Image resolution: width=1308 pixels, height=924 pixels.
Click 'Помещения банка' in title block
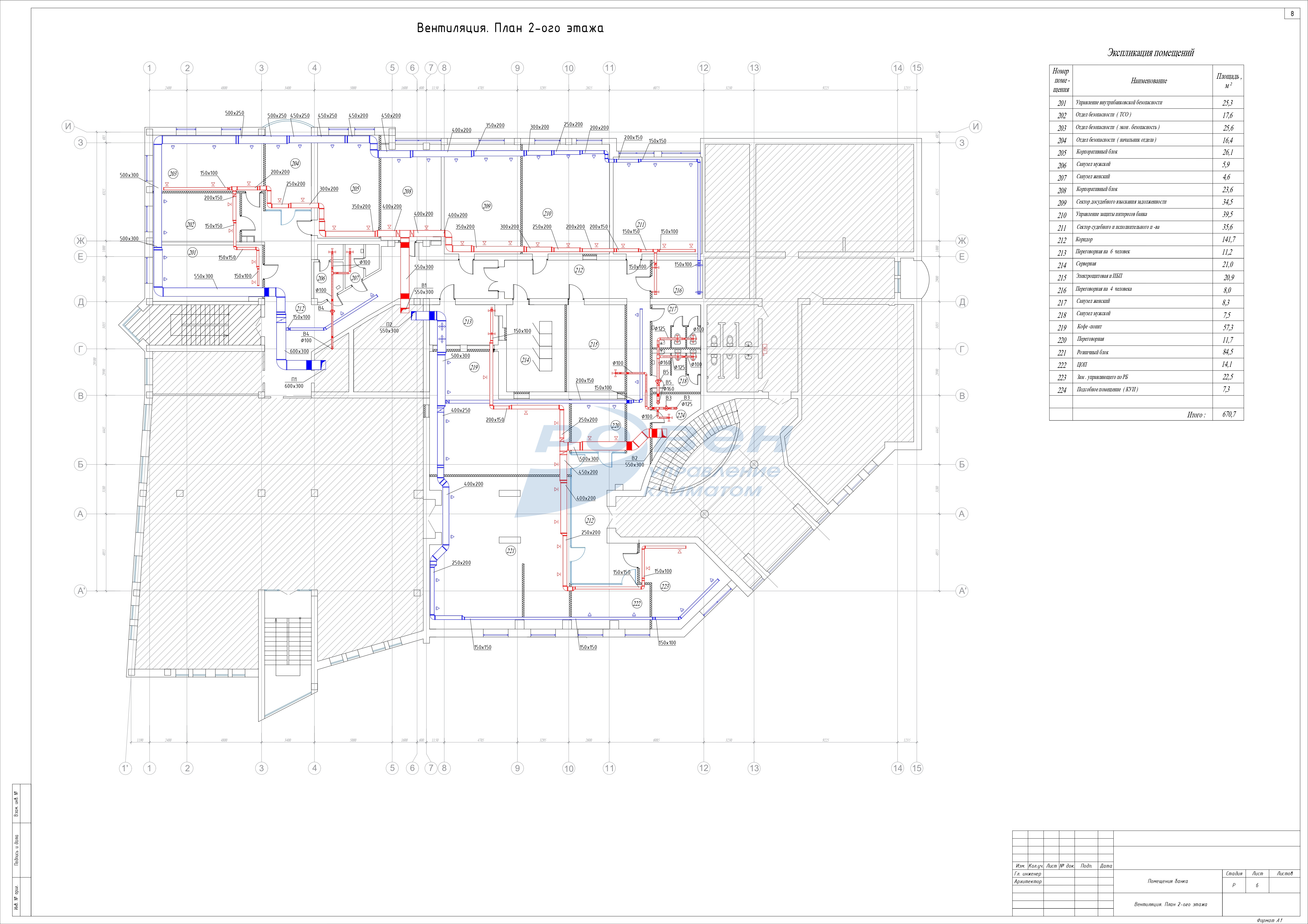(x=1167, y=881)
